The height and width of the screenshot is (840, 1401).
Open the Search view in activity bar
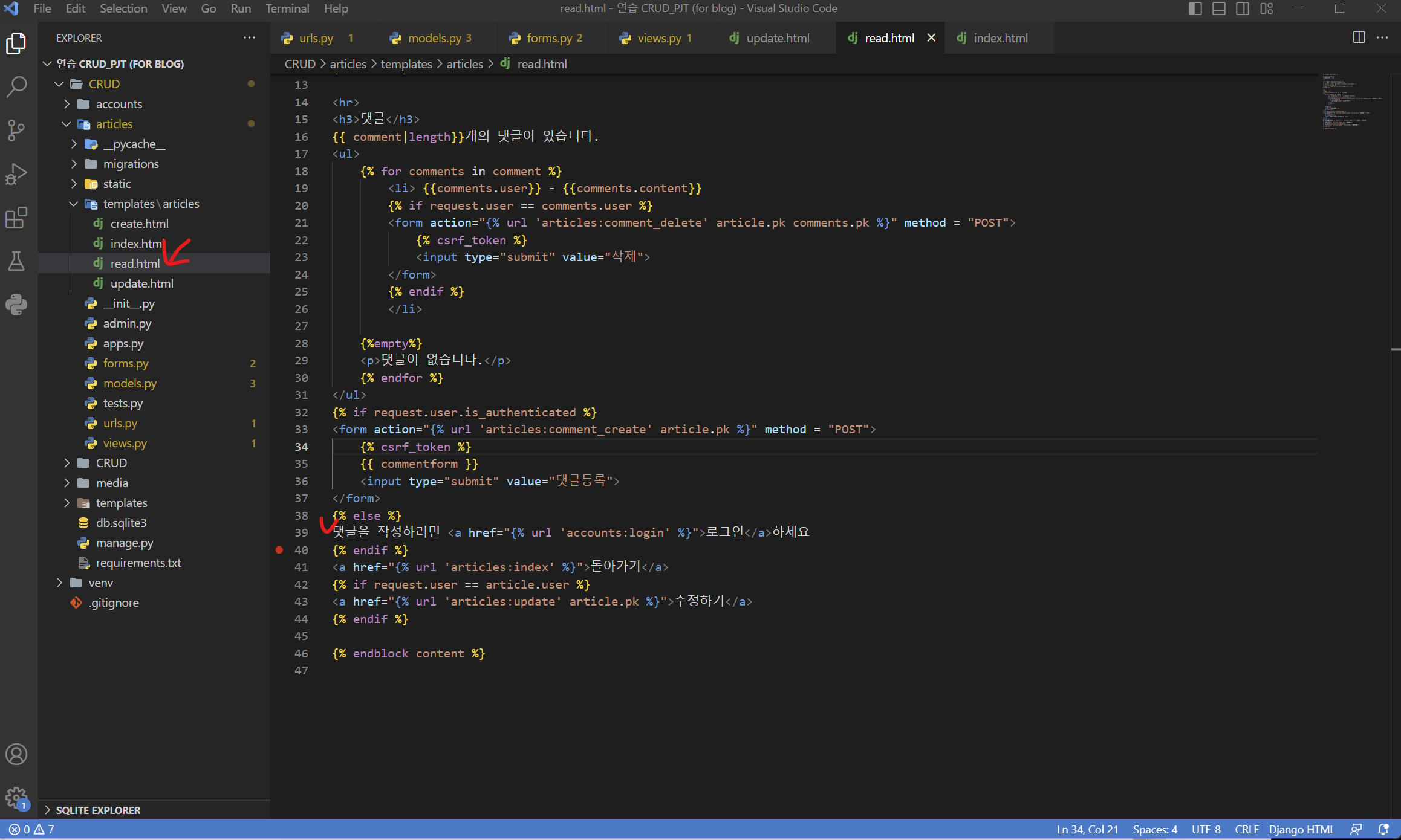(x=16, y=86)
